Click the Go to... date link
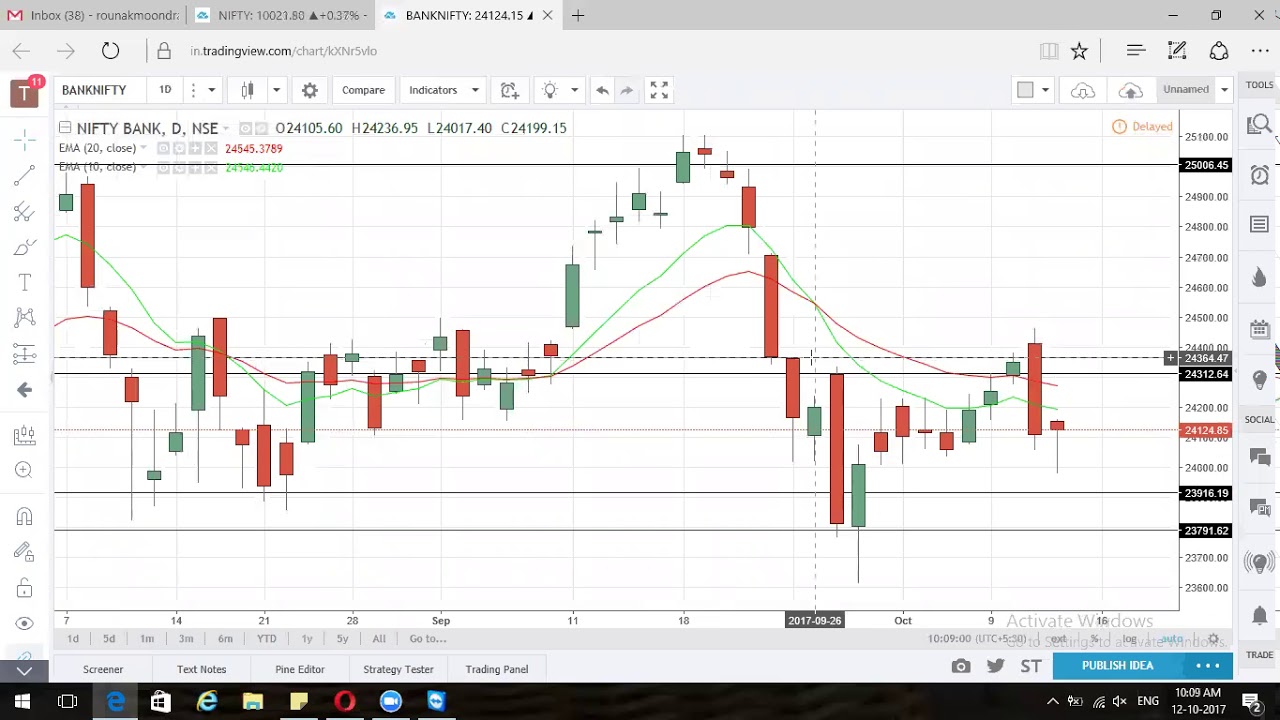 point(427,639)
